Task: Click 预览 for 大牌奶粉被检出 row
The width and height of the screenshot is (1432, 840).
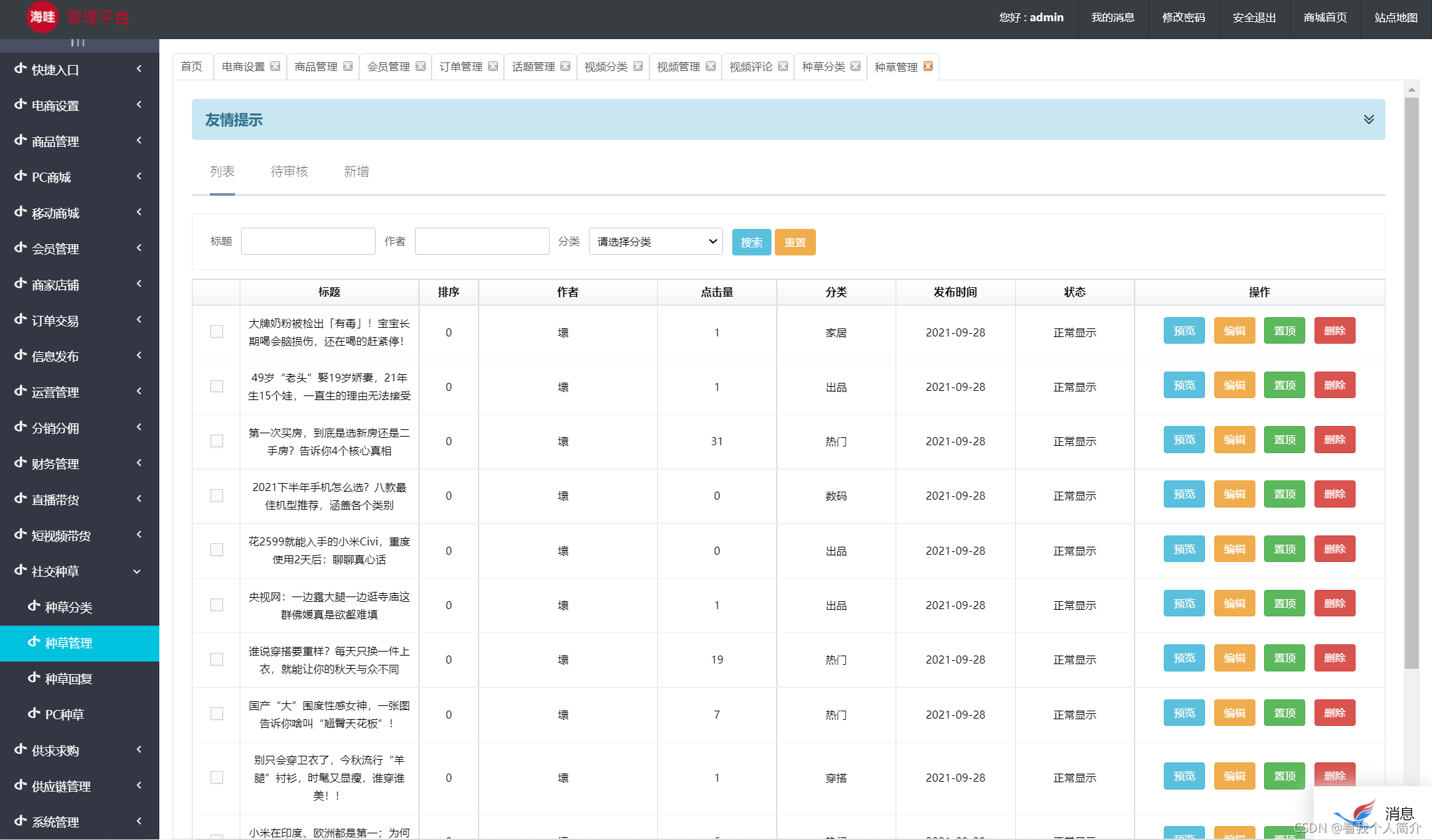Action: pyautogui.click(x=1184, y=330)
